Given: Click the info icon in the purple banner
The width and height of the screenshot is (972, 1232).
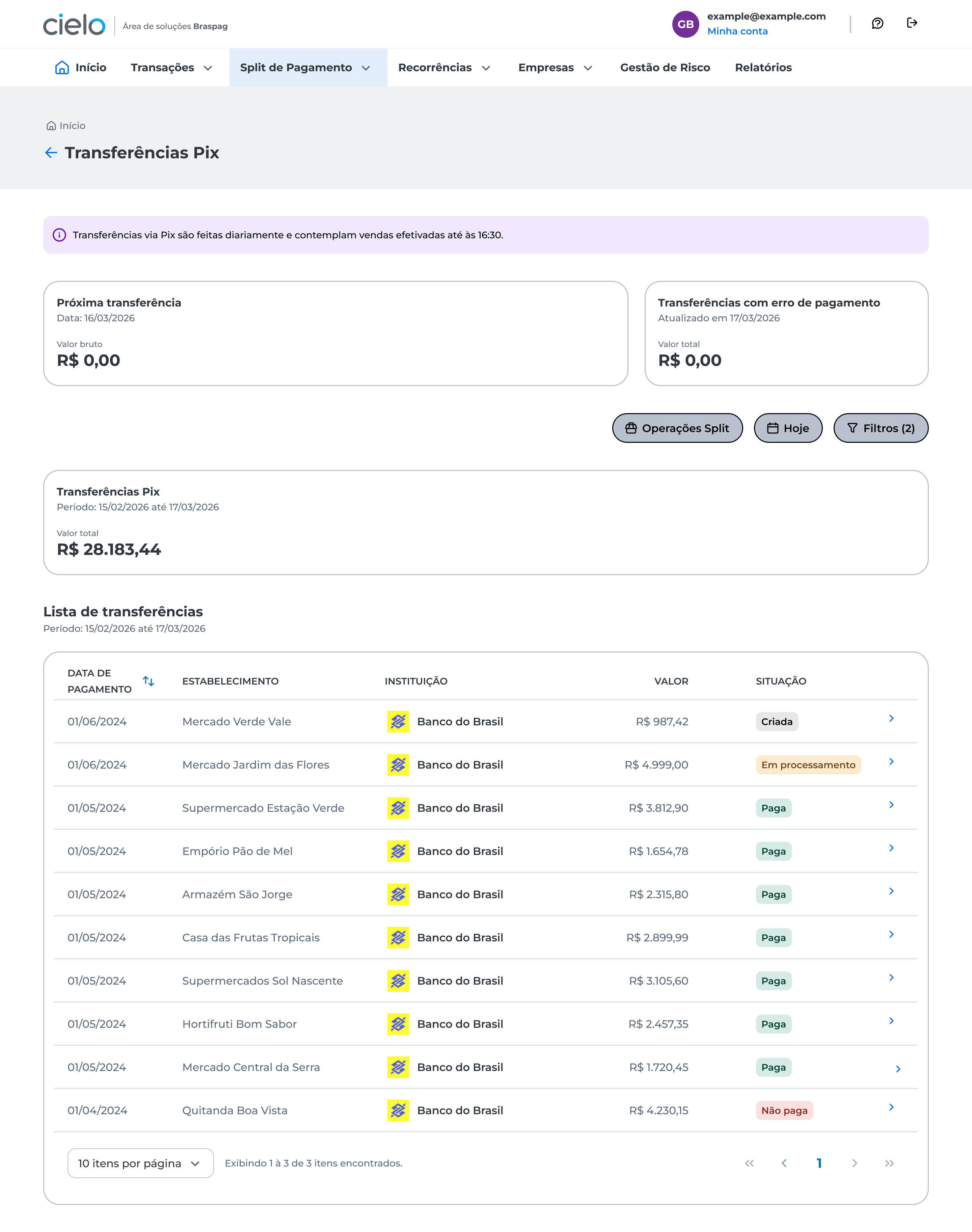Looking at the screenshot, I should [59, 235].
